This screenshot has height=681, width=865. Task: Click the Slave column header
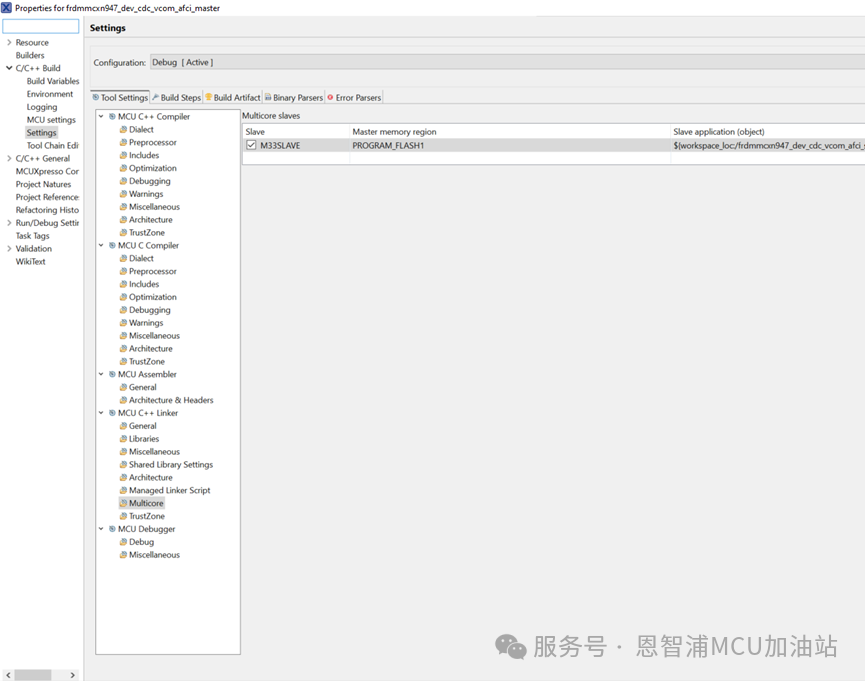pyautogui.click(x=296, y=132)
